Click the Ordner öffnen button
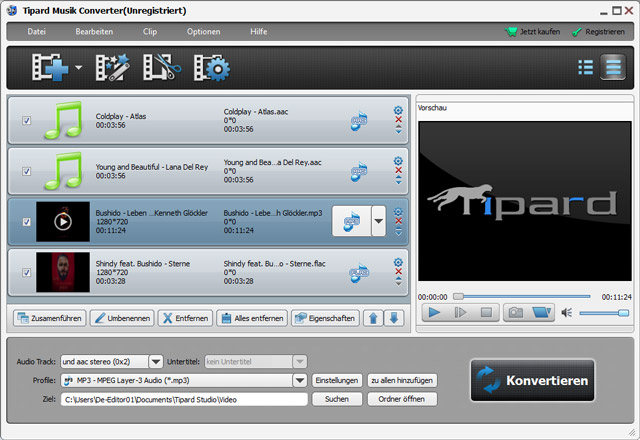Viewport: 640px width, 440px height. (402, 399)
